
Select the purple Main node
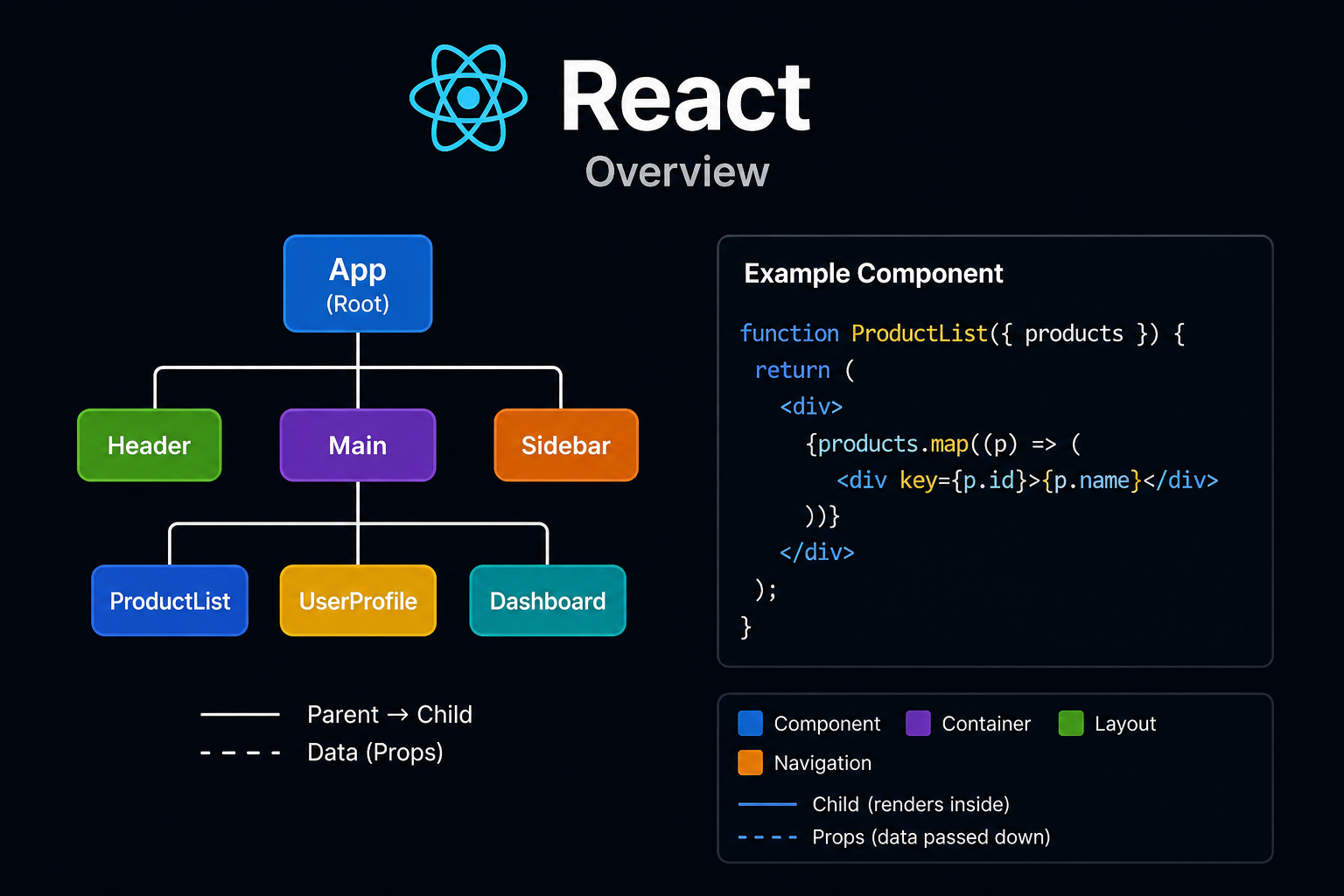click(x=358, y=445)
